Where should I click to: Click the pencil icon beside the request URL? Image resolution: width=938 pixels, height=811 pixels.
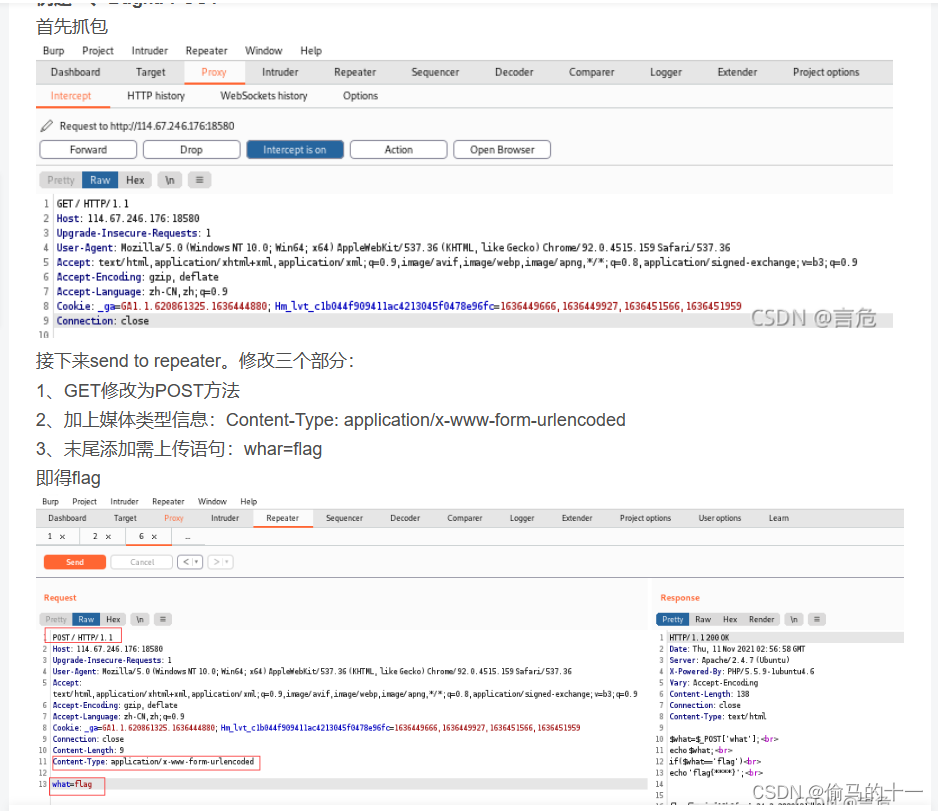coord(46,124)
